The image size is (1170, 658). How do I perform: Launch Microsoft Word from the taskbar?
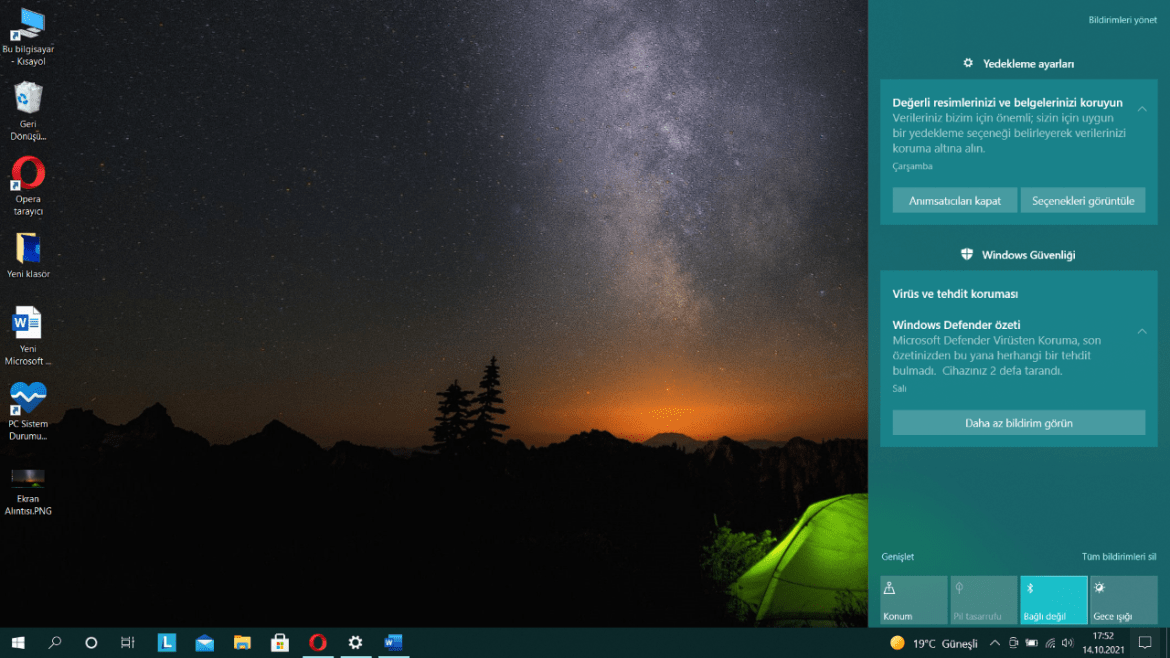[393, 643]
